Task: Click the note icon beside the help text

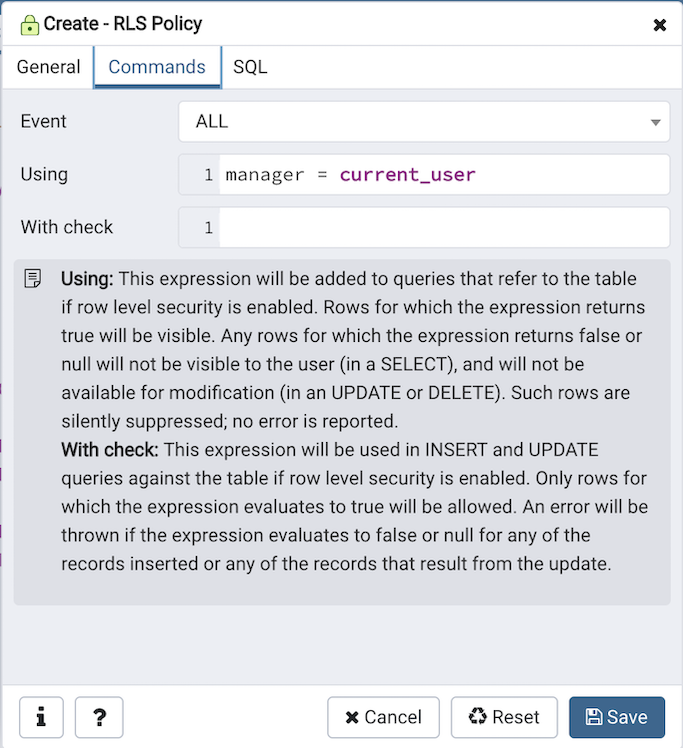Action: point(33,278)
